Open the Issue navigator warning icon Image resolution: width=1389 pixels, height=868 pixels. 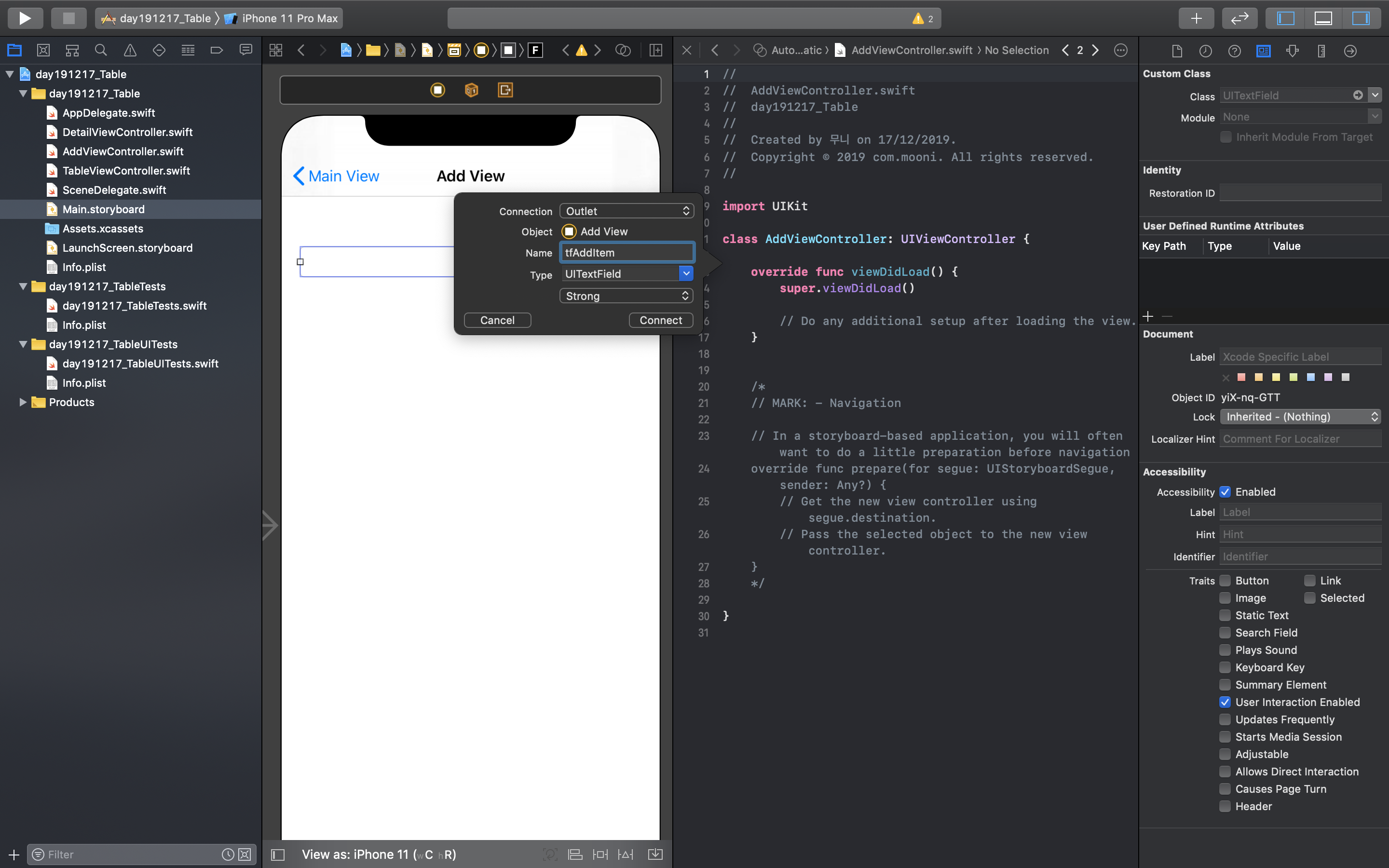click(x=130, y=51)
